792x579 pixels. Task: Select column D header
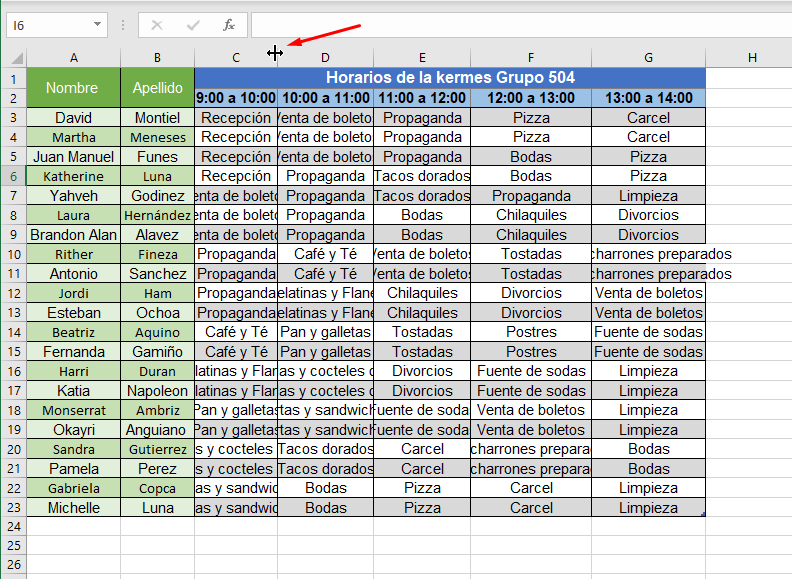point(326,58)
